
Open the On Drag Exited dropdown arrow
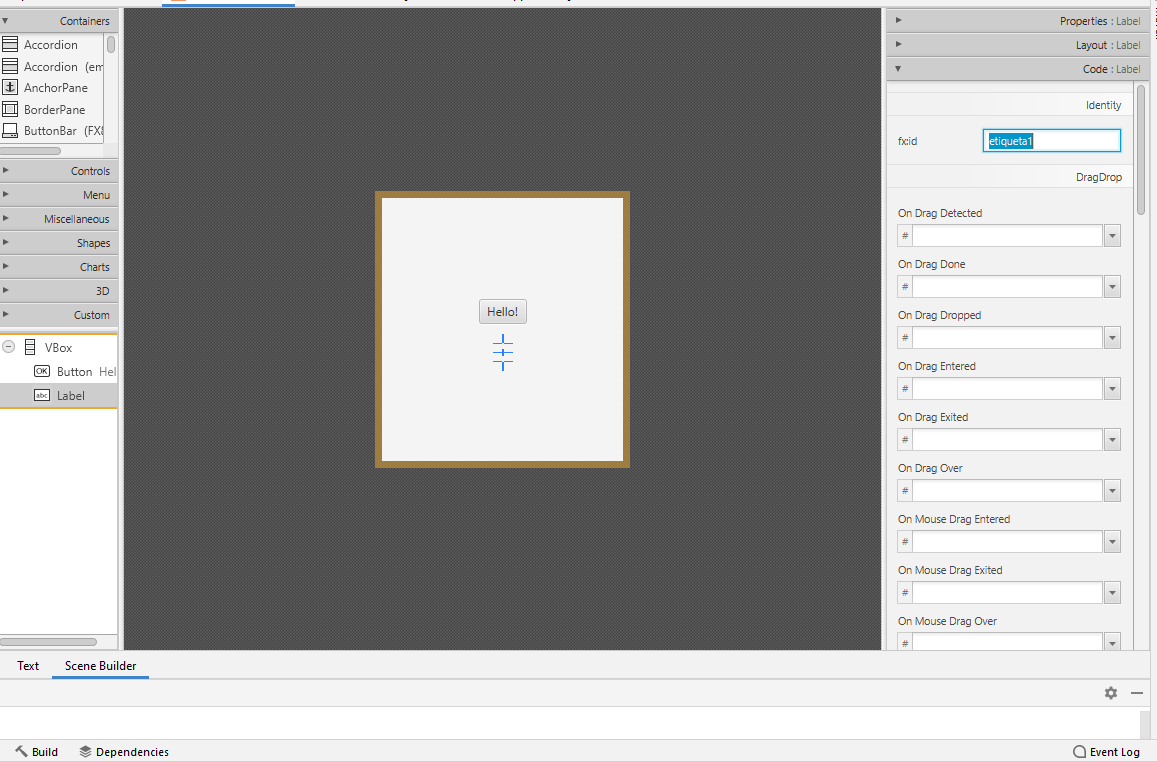click(x=1112, y=440)
